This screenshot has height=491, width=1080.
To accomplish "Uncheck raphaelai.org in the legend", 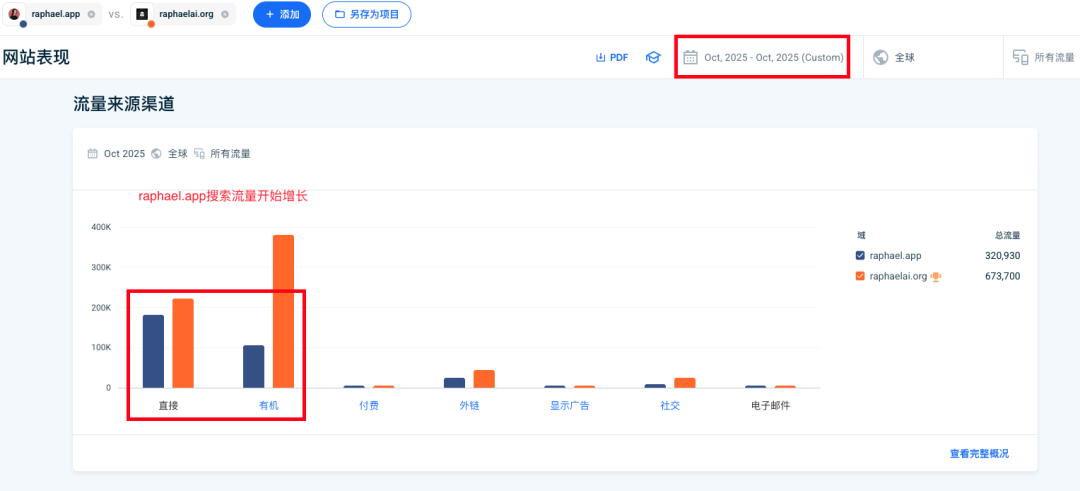I will [860, 276].
